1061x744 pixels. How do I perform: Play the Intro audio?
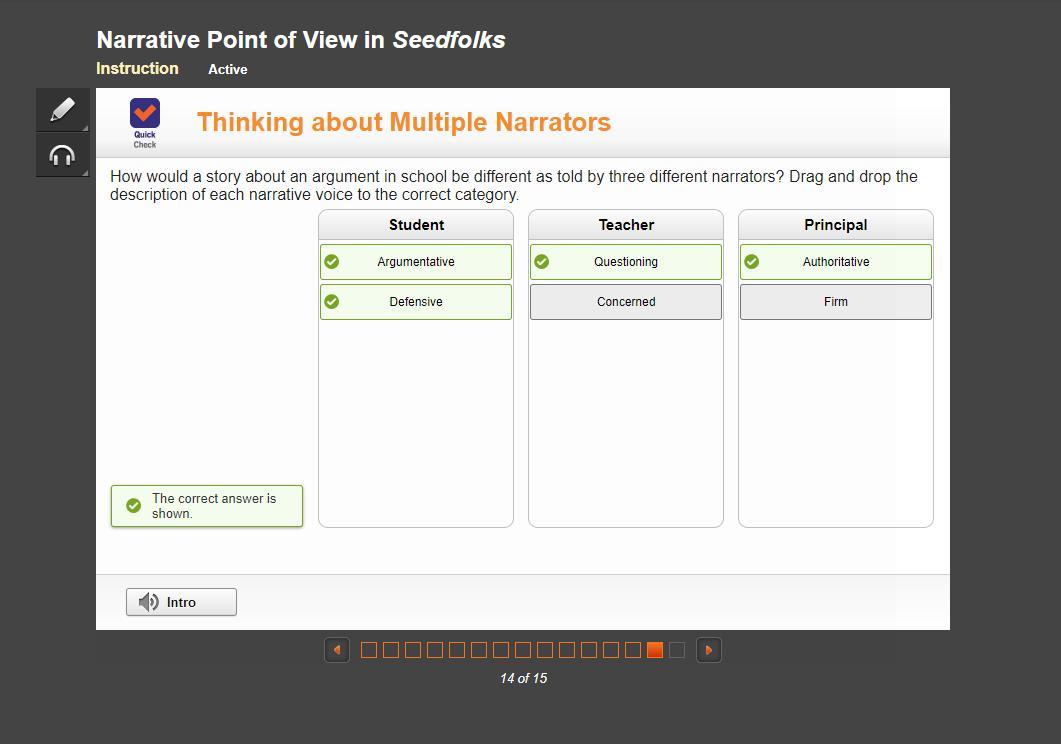[181, 602]
